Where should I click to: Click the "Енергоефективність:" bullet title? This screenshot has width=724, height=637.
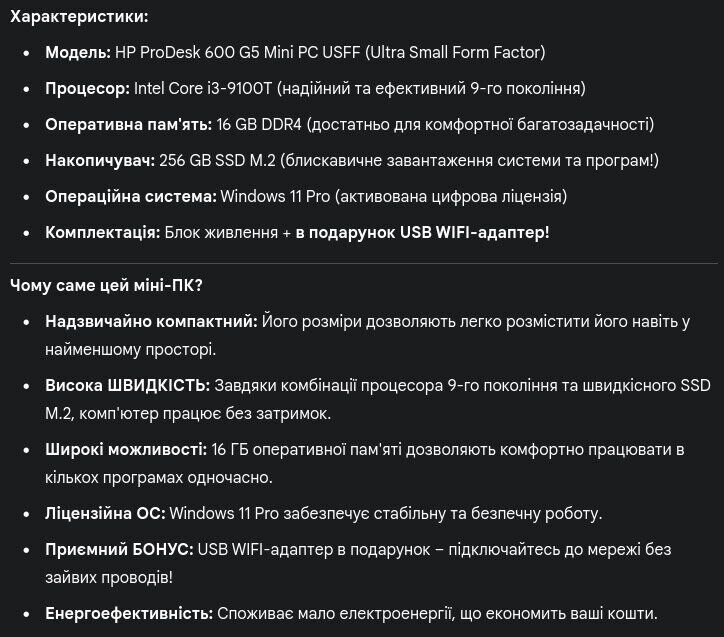[x=129, y=613]
